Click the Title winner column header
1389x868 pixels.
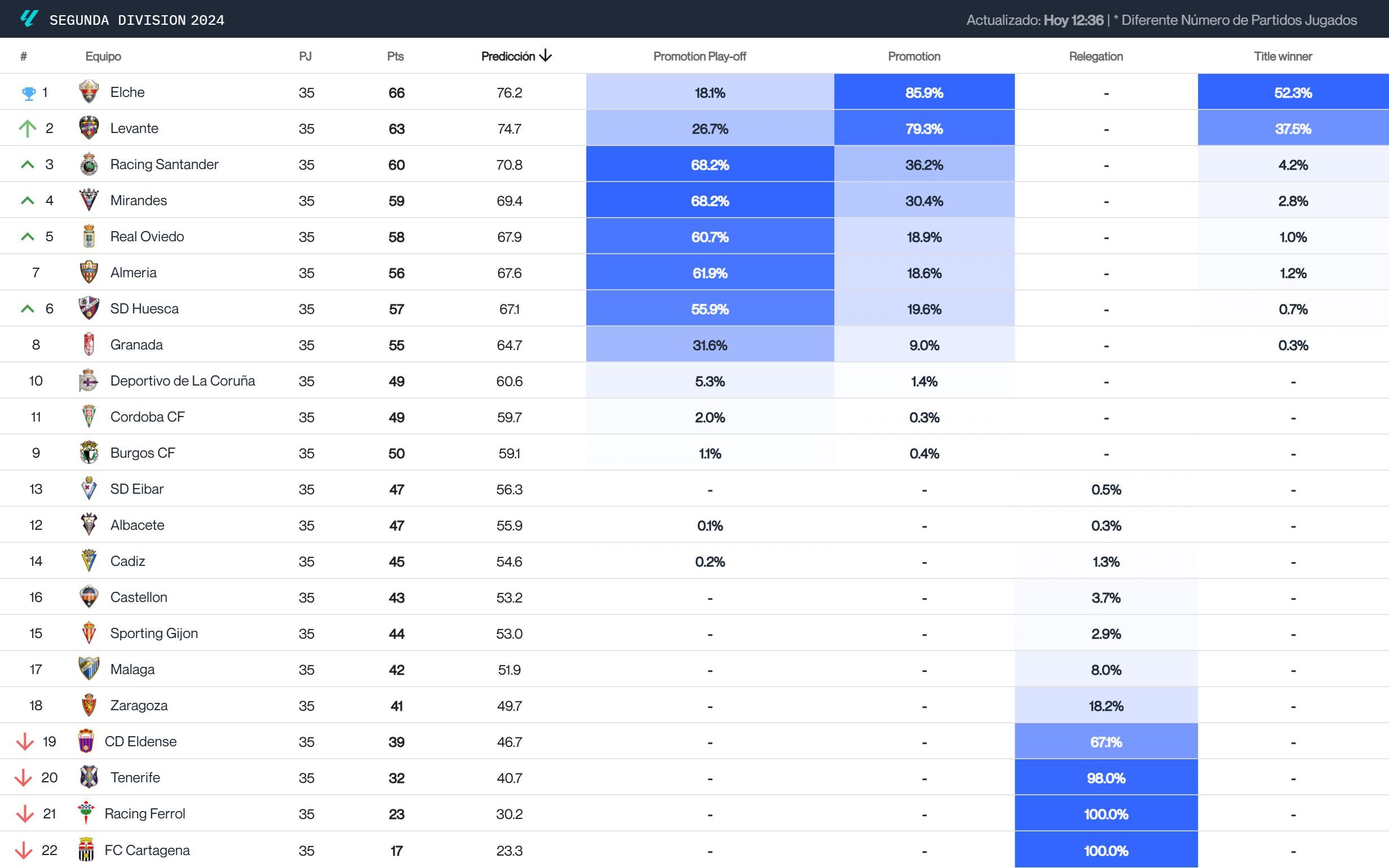[1282, 56]
